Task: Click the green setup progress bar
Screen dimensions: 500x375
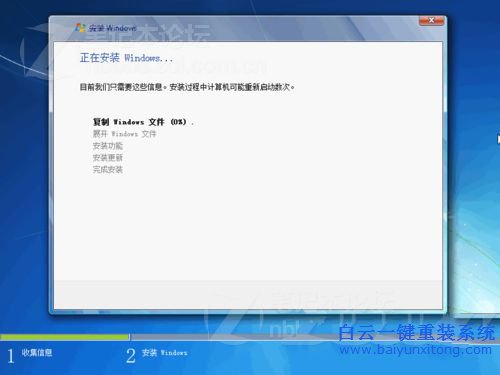Action: coord(65,337)
